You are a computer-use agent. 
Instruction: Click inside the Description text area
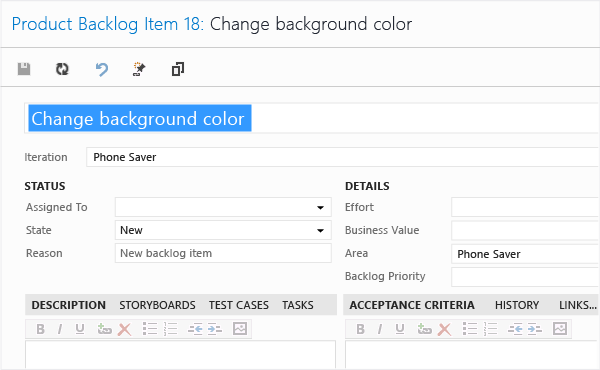[180, 355]
